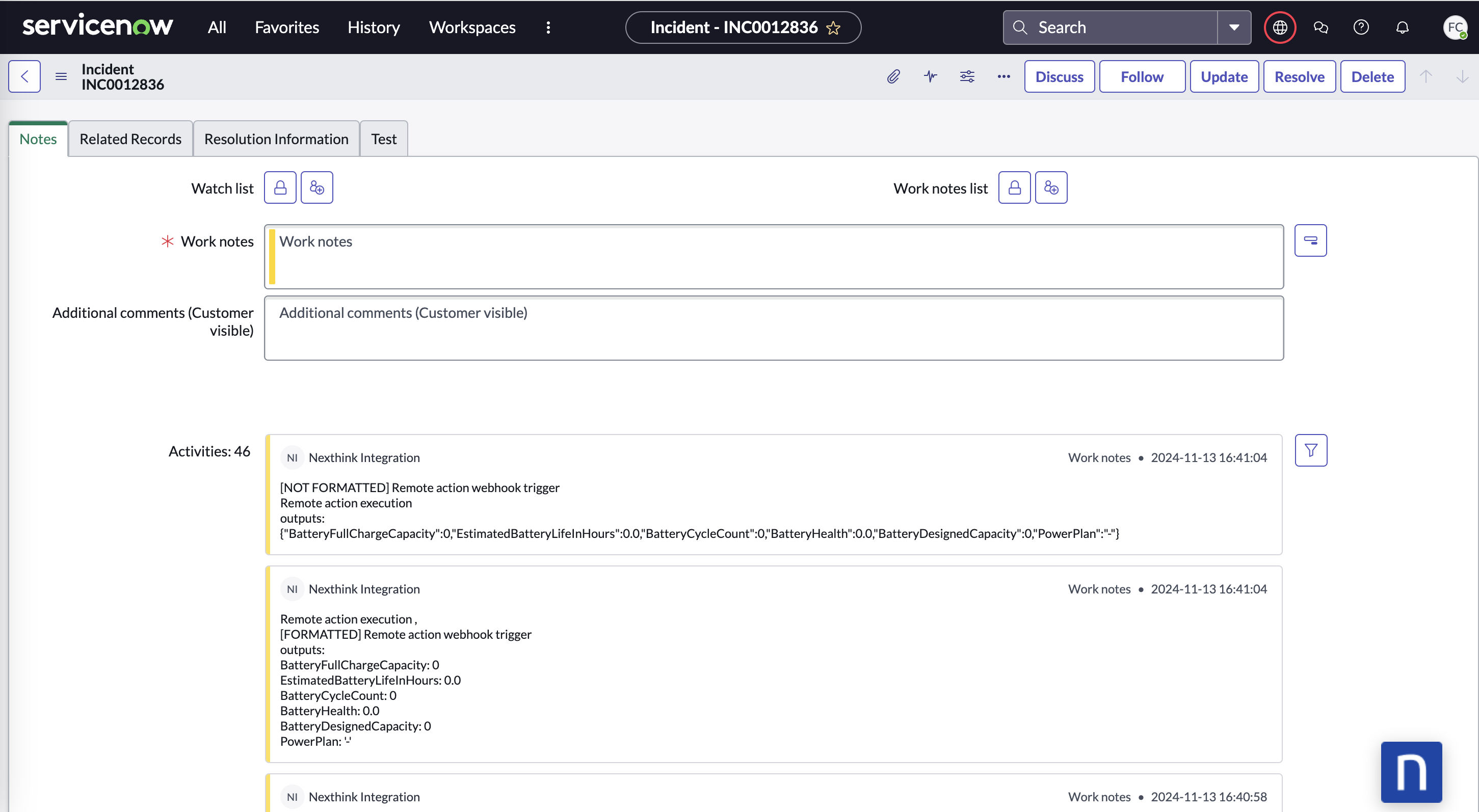
Task: Switch to the Related Records tab
Action: pyautogui.click(x=130, y=139)
